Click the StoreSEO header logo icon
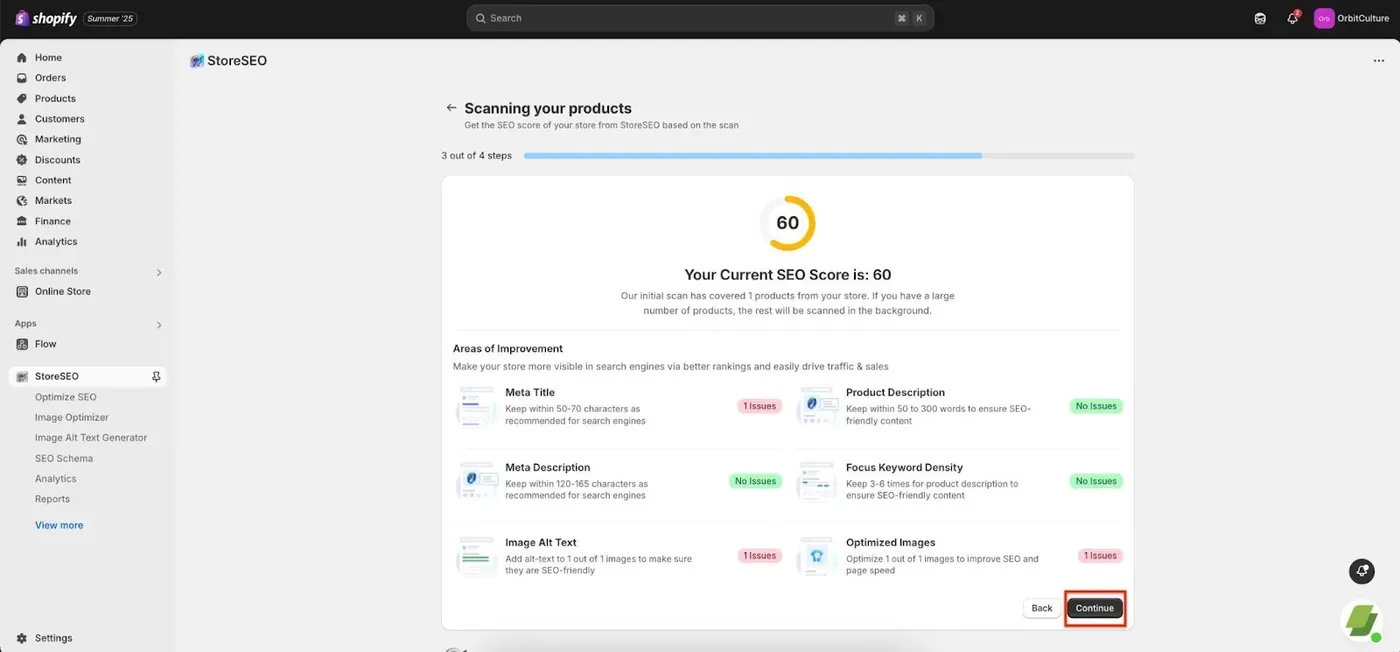The image size is (1400, 652). [x=197, y=61]
